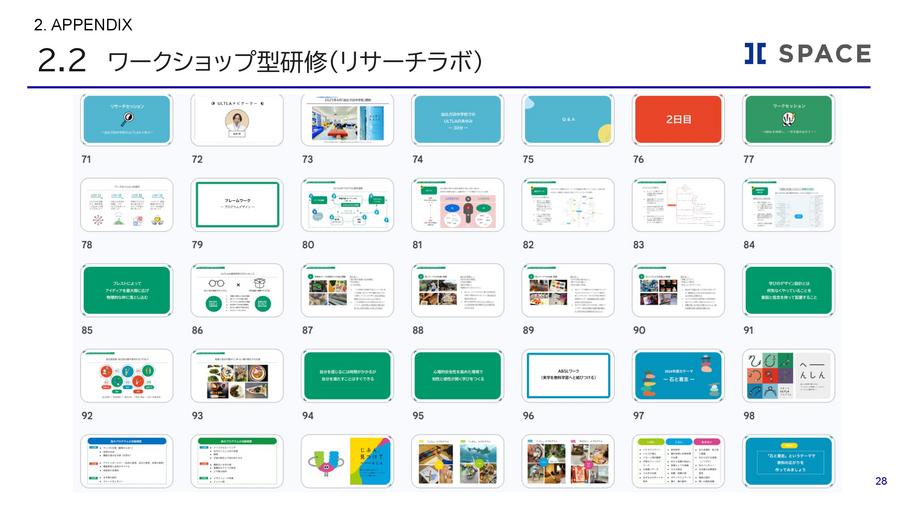
Task: Open the フレームワーク slide 79 thumbnail
Action: (237, 204)
